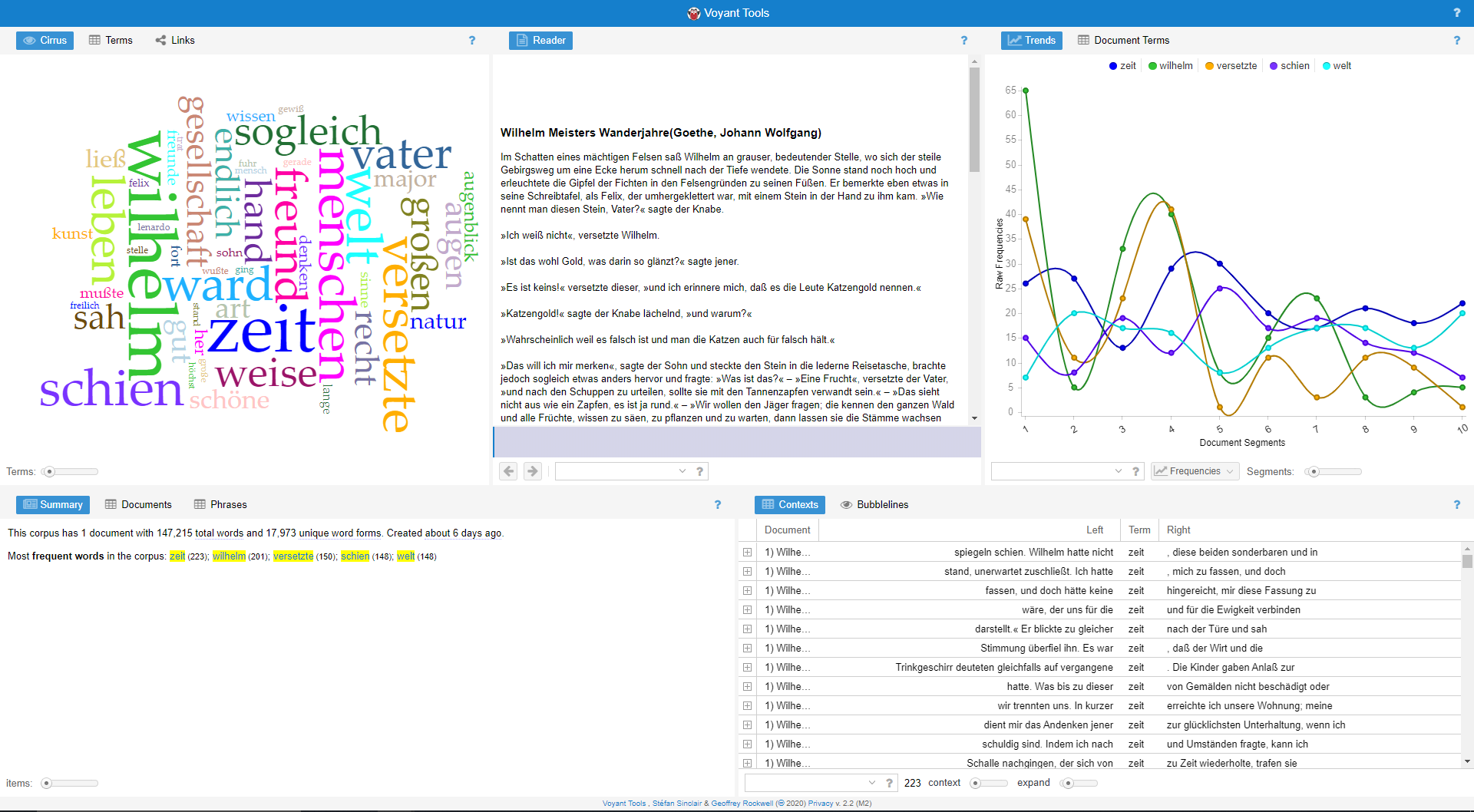Screen dimensions: 1474x812
Task: Click the Contexts search input field
Action: [x=806, y=783]
